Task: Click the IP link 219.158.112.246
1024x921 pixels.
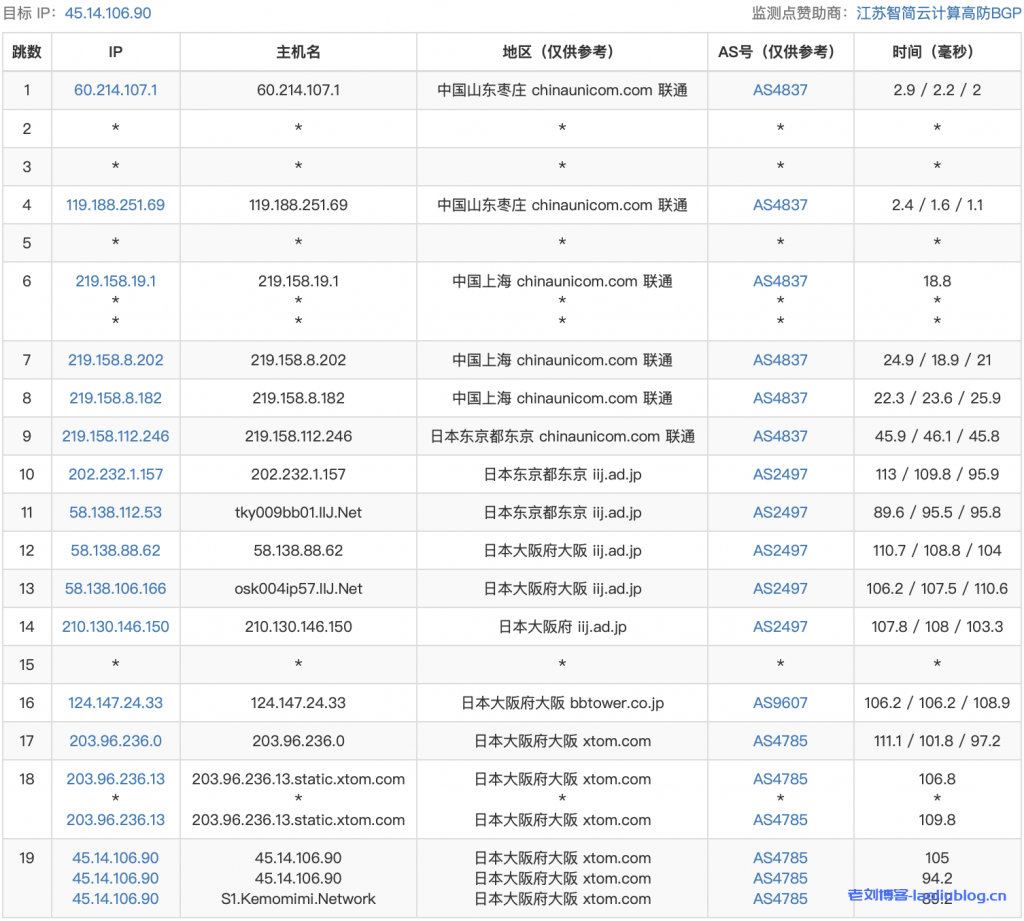Action: [115, 436]
